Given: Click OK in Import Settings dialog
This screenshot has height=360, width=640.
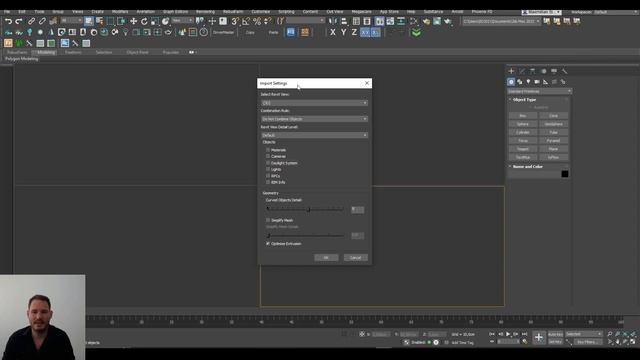Looking at the screenshot, I should pos(326,258).
